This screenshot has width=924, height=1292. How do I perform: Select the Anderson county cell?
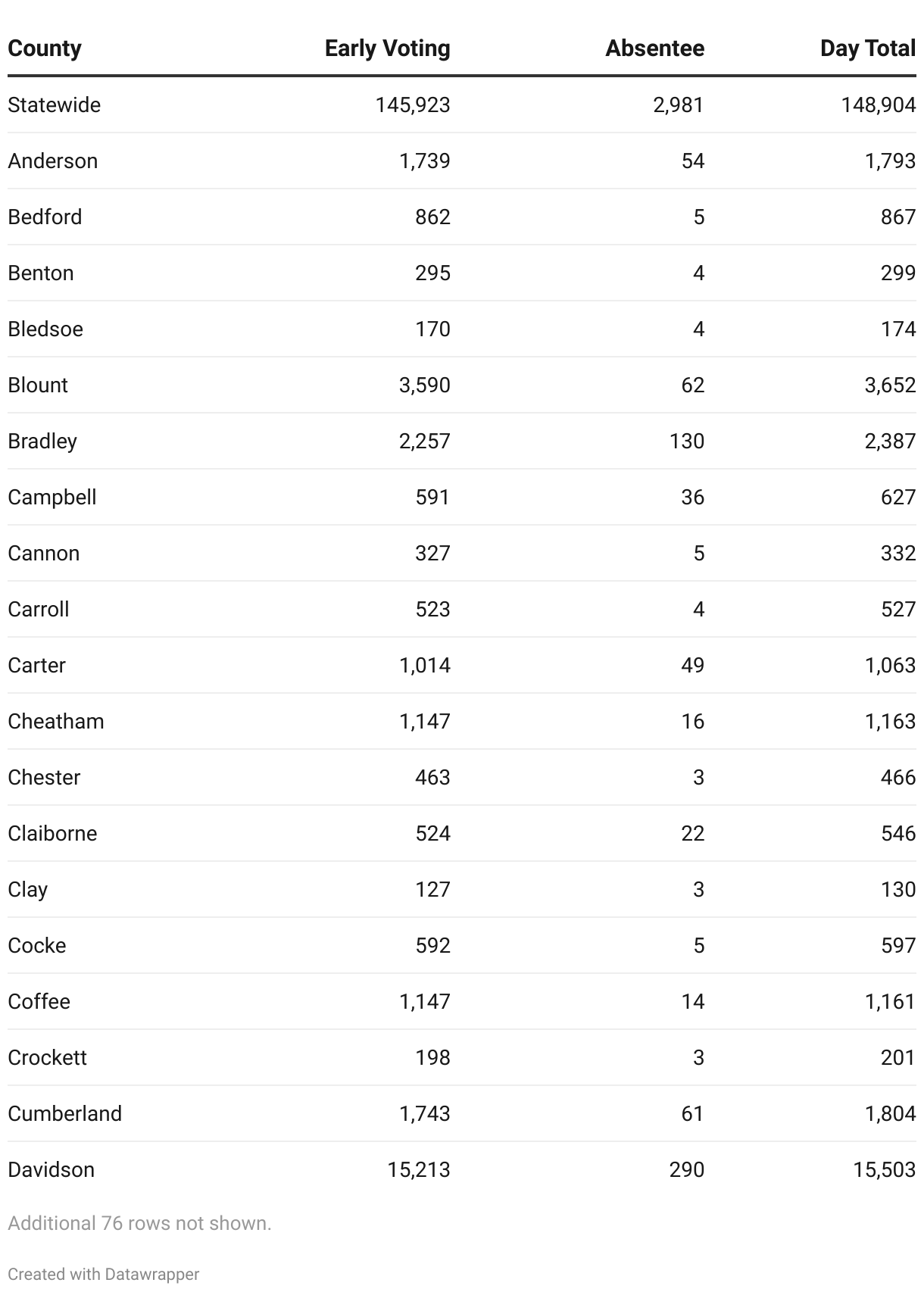[52, 161]
